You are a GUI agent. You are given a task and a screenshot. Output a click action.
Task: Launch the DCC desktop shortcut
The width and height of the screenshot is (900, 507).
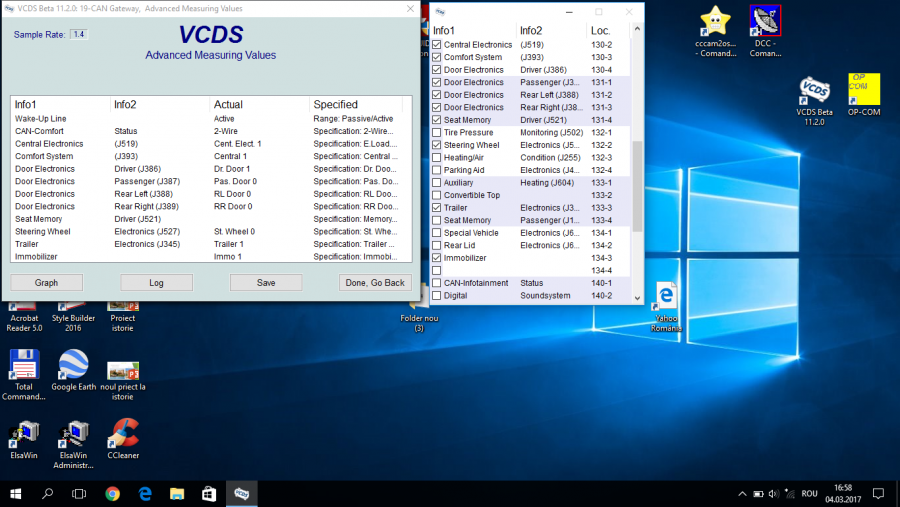[765, 22]
